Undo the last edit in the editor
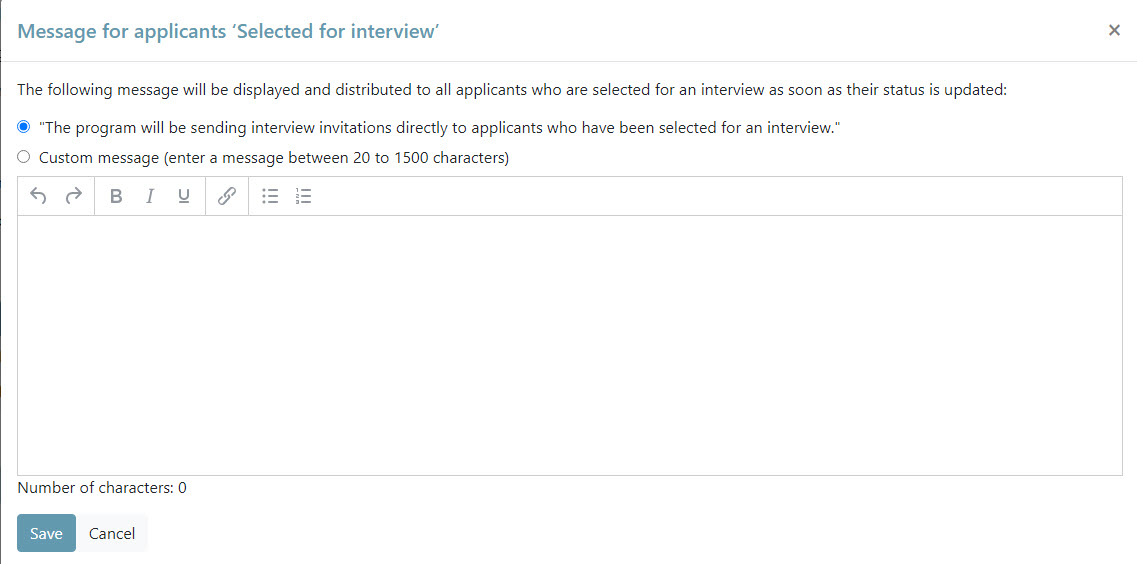This screenshot has height=564, width=1137. pyautogui.click(x=38, y=196)
